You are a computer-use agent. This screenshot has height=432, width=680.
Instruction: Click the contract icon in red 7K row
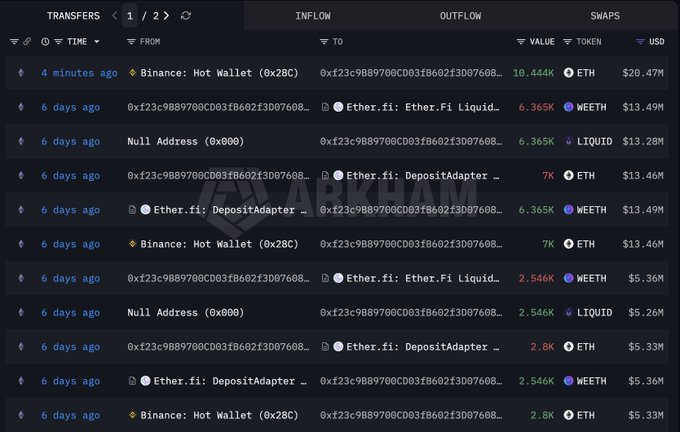point(325,176)
